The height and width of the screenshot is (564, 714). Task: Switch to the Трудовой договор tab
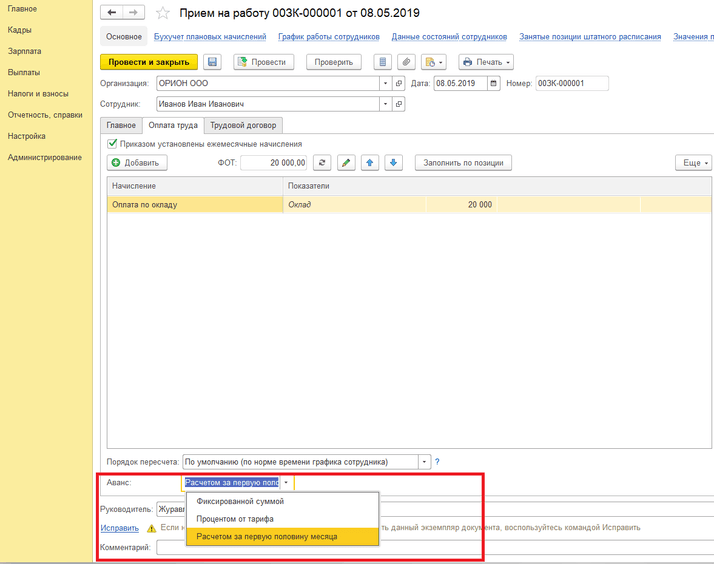(243, 125)
